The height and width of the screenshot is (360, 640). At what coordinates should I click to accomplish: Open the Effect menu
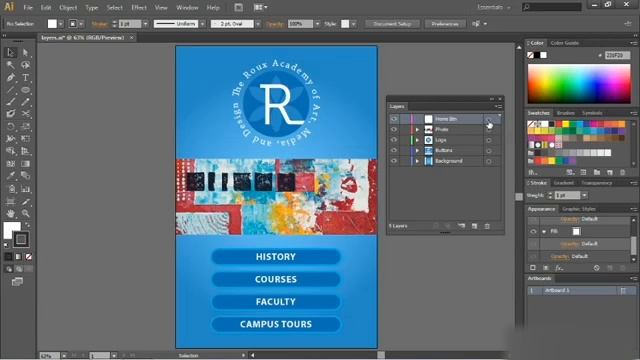pyautogui.click(x=139, y=7)
